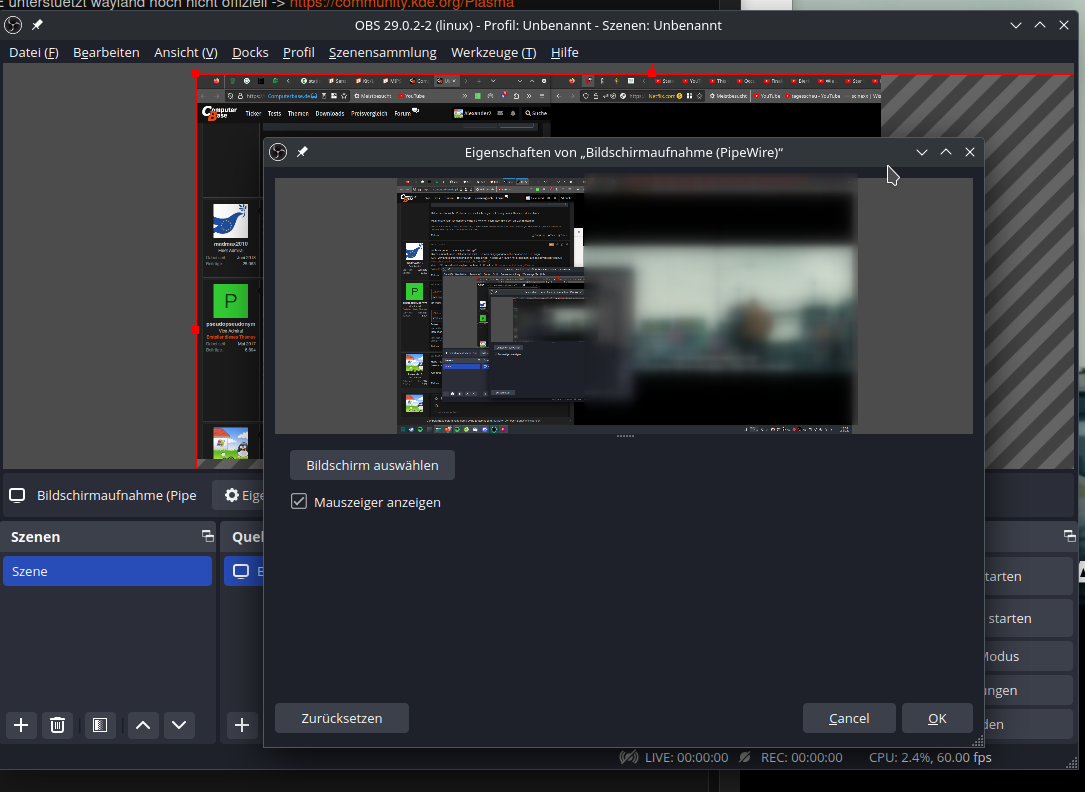Click the monitor icon beside Bildschirmaufnahme label
1085x792 pixels.
17,495
